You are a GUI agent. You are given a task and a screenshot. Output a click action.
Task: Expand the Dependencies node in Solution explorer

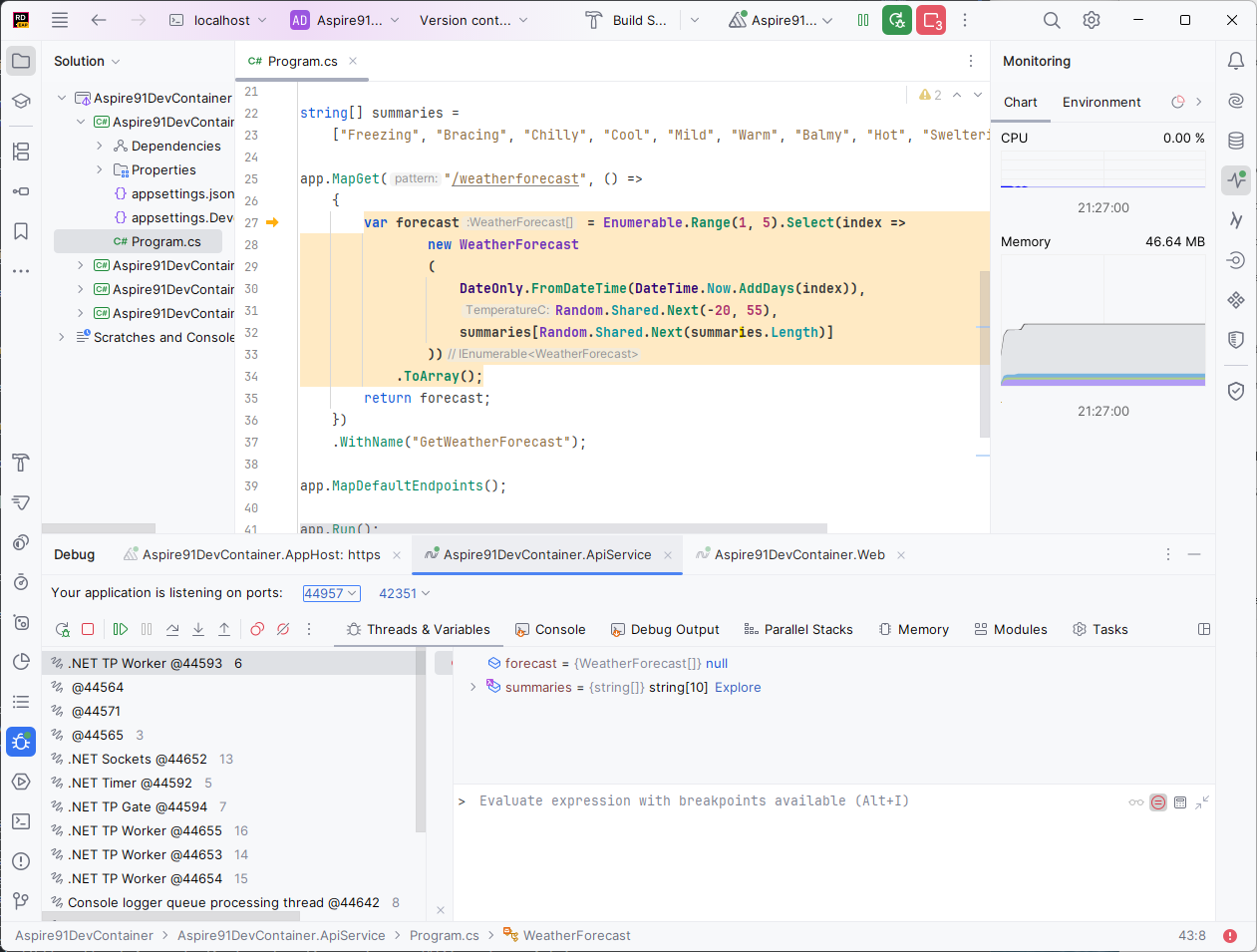click(x=99, y=146)
